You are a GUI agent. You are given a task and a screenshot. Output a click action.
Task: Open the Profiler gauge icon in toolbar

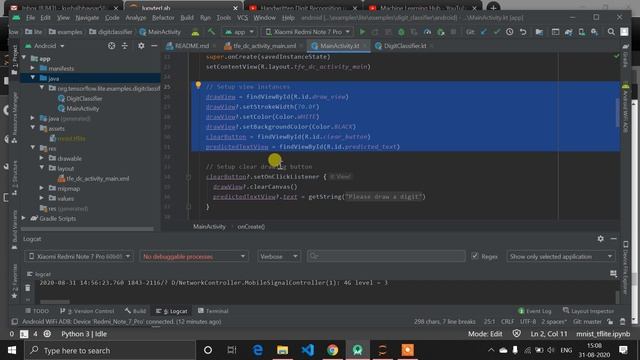coord(427,32)
